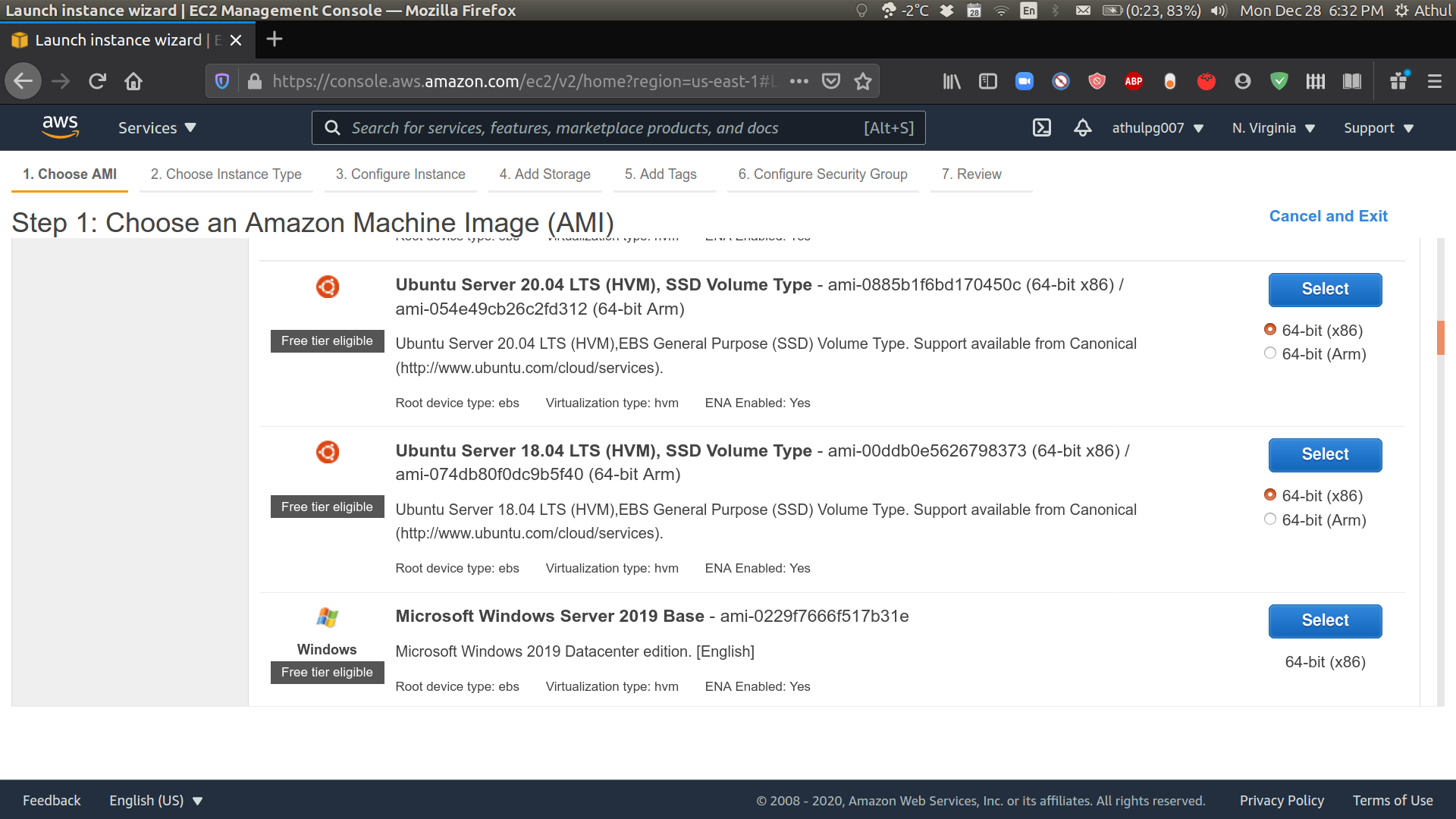Click the Zoom extension icon

pos(1025,81)
